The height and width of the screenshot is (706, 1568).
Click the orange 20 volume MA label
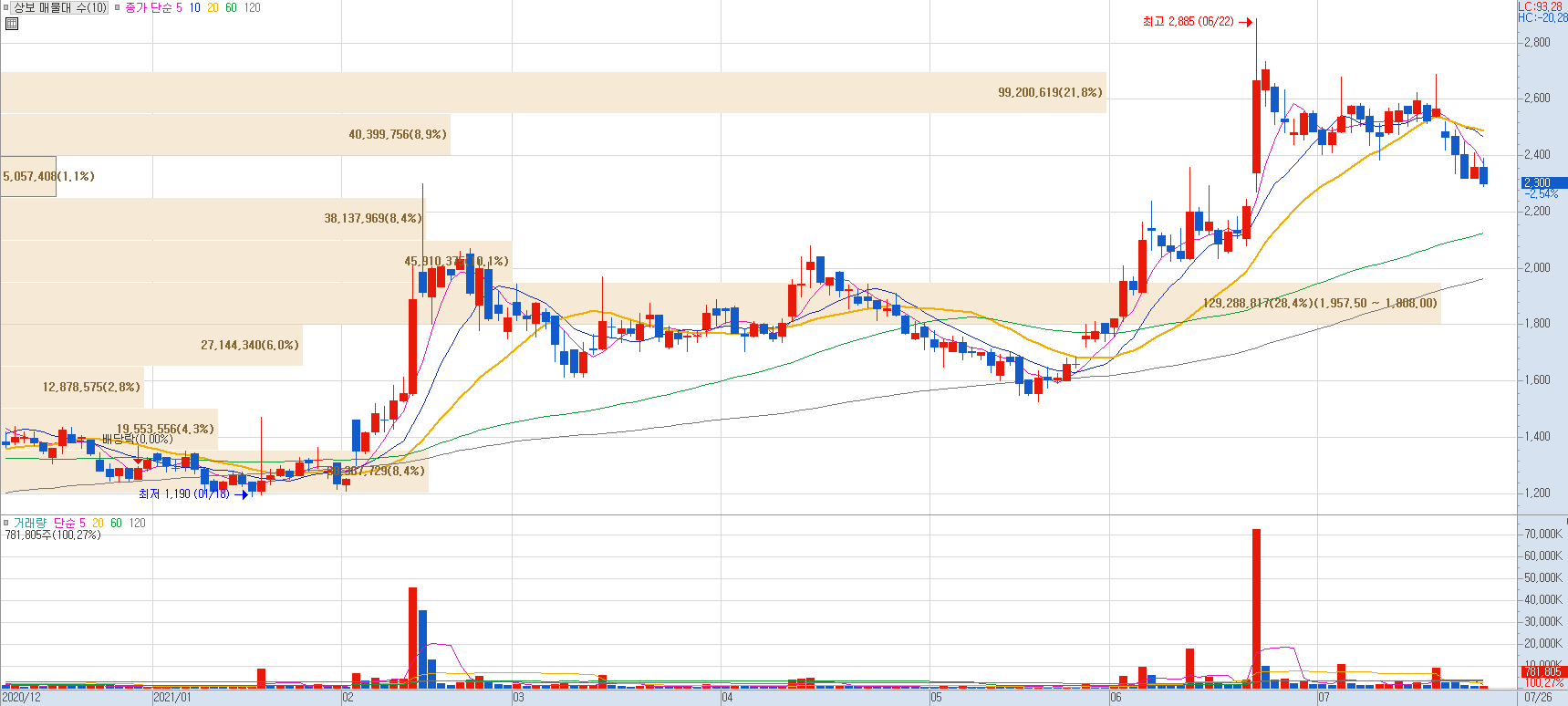(x=98, y=523)
